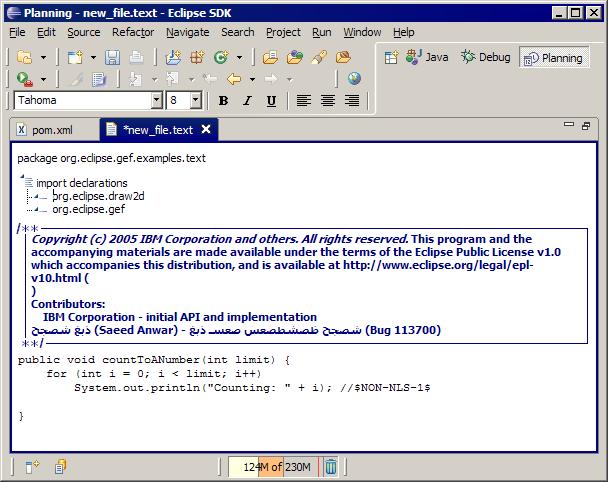Select Planning perspective button

tap(554, 58)
